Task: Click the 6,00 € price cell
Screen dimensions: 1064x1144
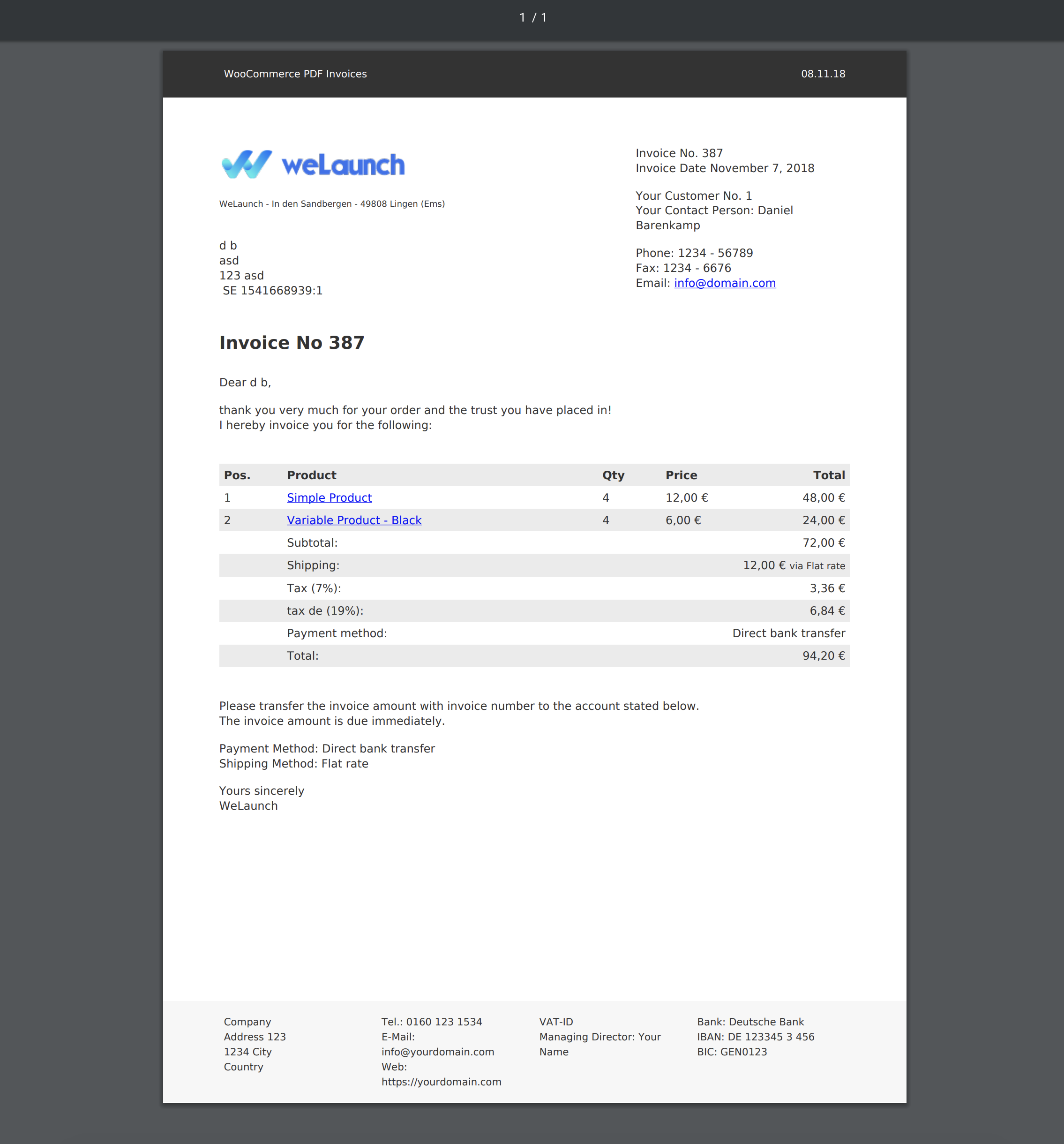Action: 683,520
